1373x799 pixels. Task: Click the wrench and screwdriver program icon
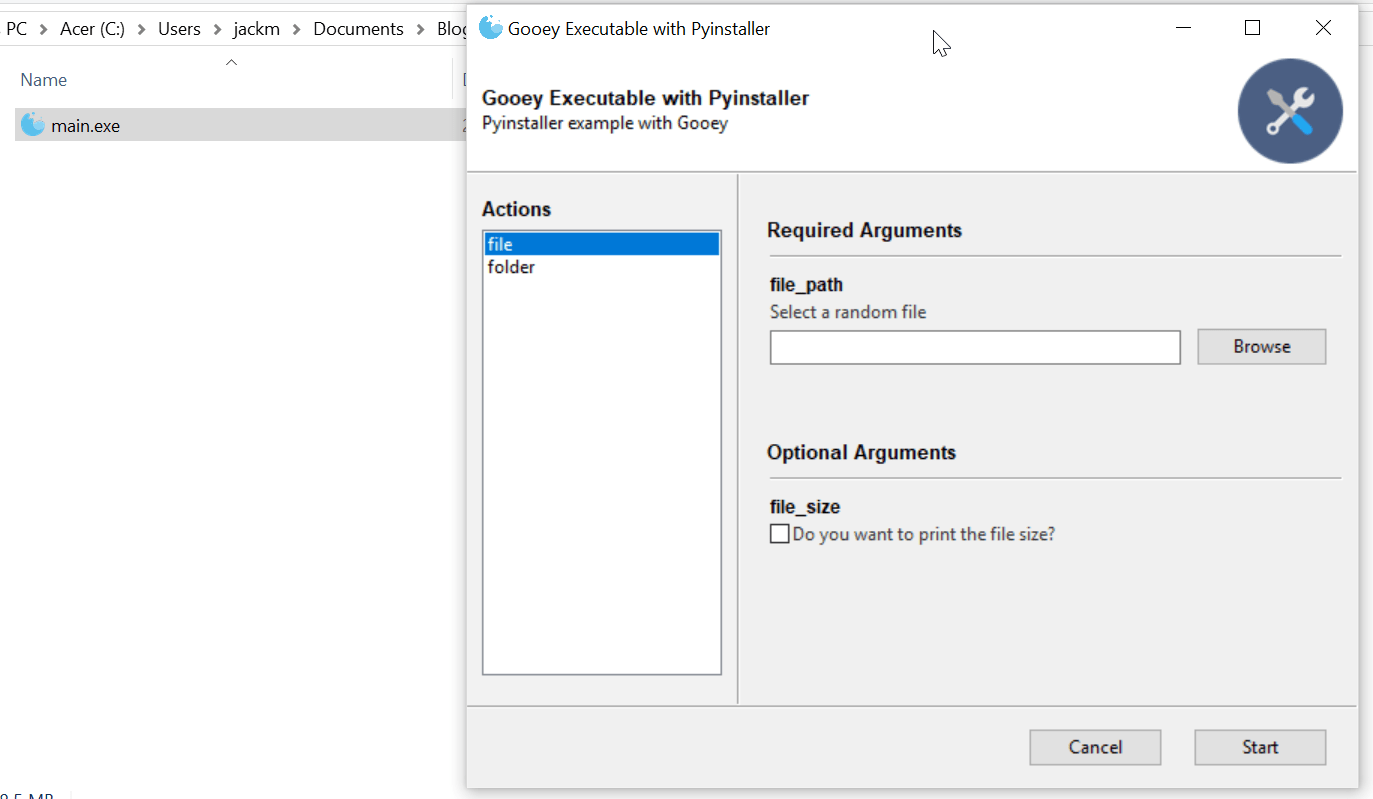pyautogui.click(x=1290, y=111)
